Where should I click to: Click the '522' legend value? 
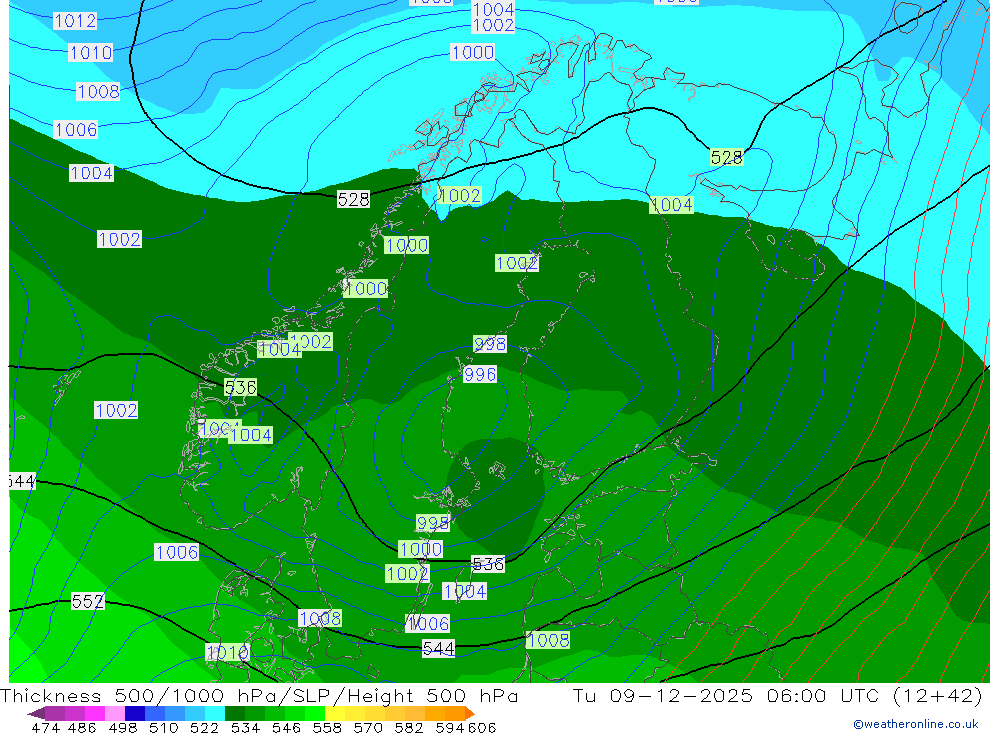click(x=204, y=727)
